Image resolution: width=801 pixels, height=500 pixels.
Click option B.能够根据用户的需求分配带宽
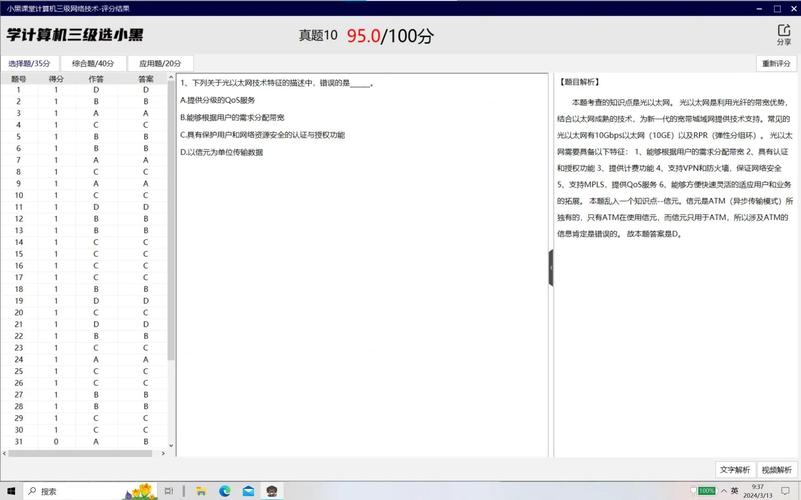(x=232, y=117)
